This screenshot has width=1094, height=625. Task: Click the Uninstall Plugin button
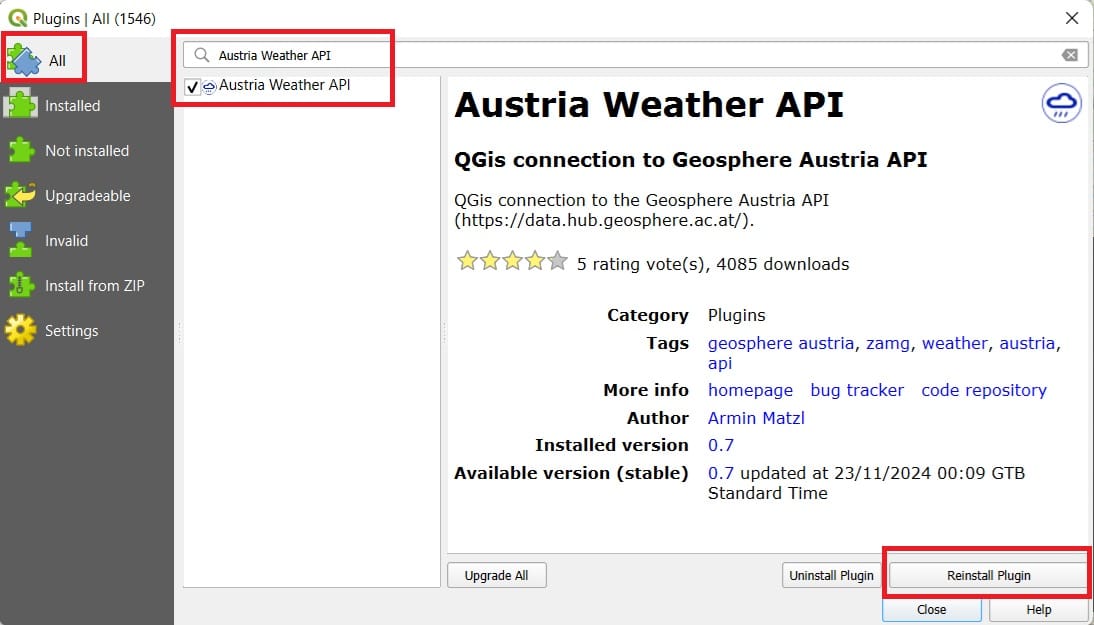[832, 575]
